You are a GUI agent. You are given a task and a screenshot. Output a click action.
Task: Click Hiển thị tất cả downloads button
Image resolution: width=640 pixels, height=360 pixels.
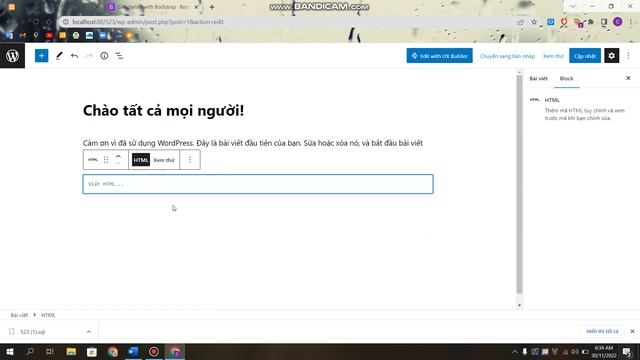tap(602, 331)
